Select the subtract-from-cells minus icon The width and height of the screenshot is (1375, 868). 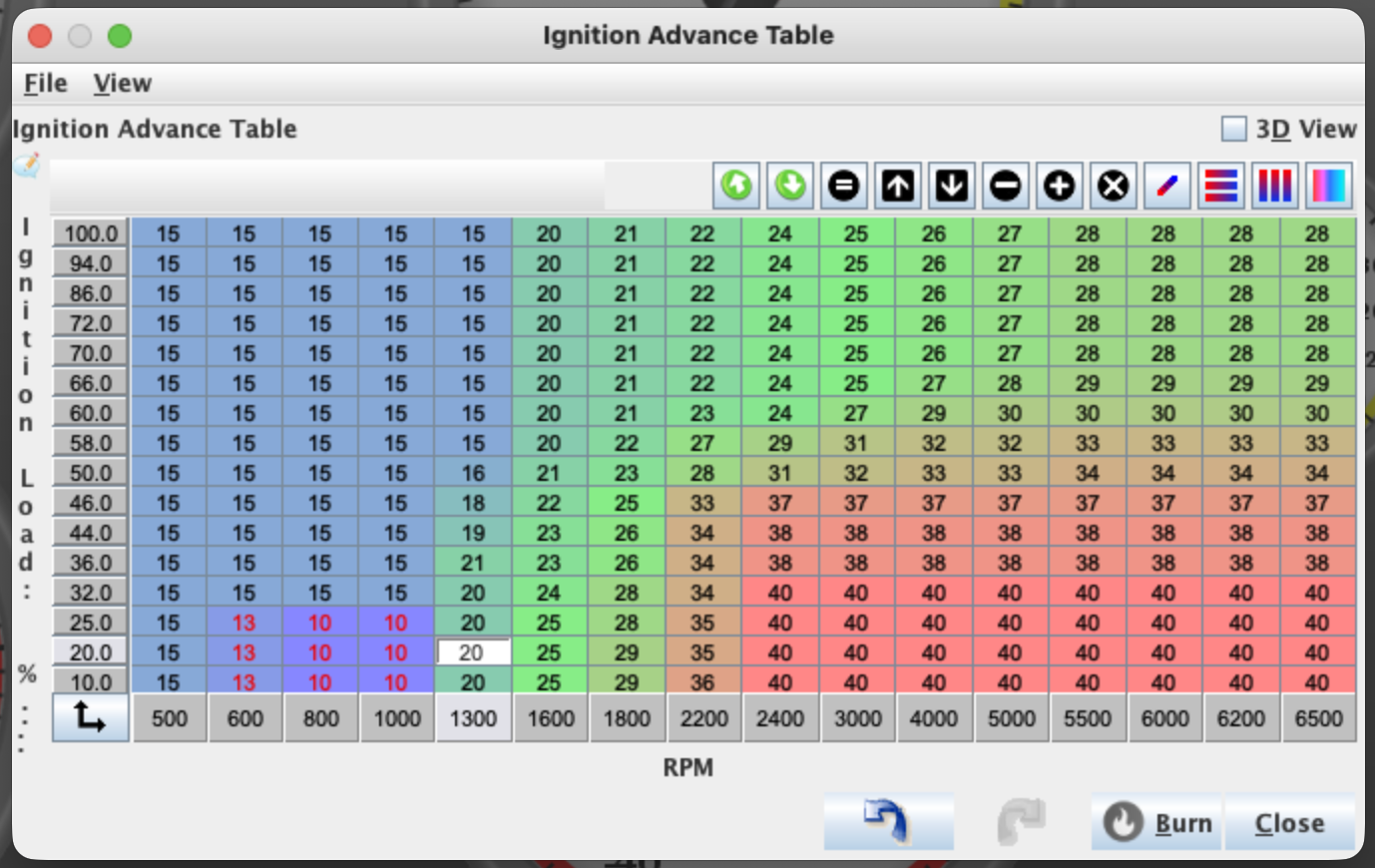coord(1005,185)
